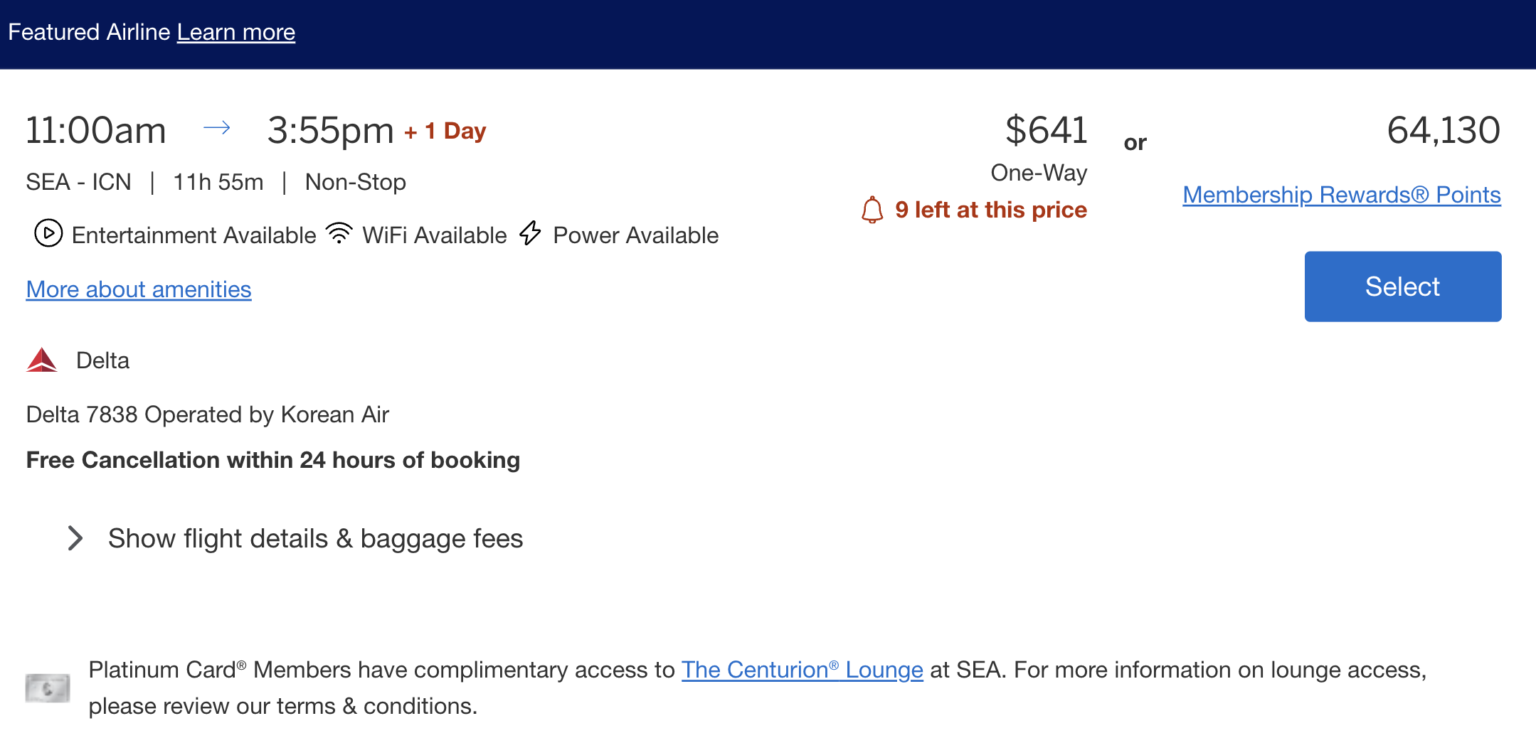The width and height of the screenshot is (1536, 738).
Task: Click the $641 One-Way price
Action: pos(1046,129)
